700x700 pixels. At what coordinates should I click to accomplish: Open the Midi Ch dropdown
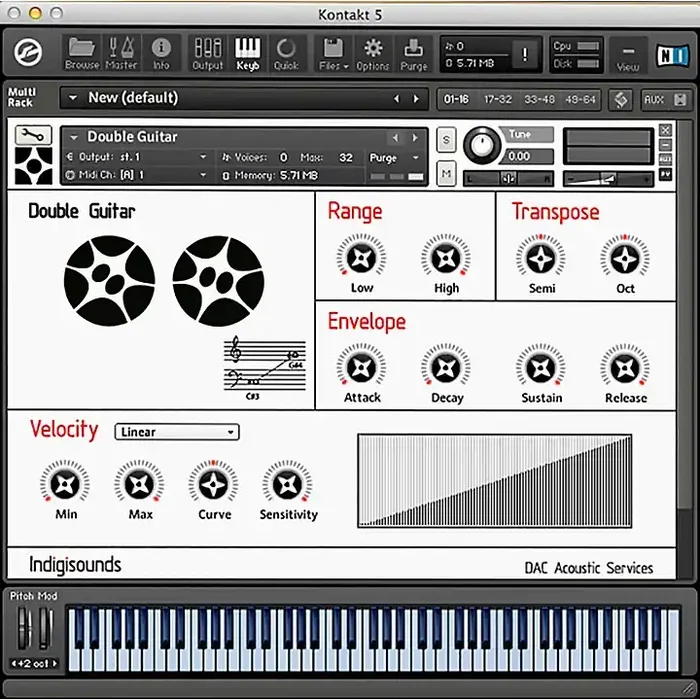[137, 175]
